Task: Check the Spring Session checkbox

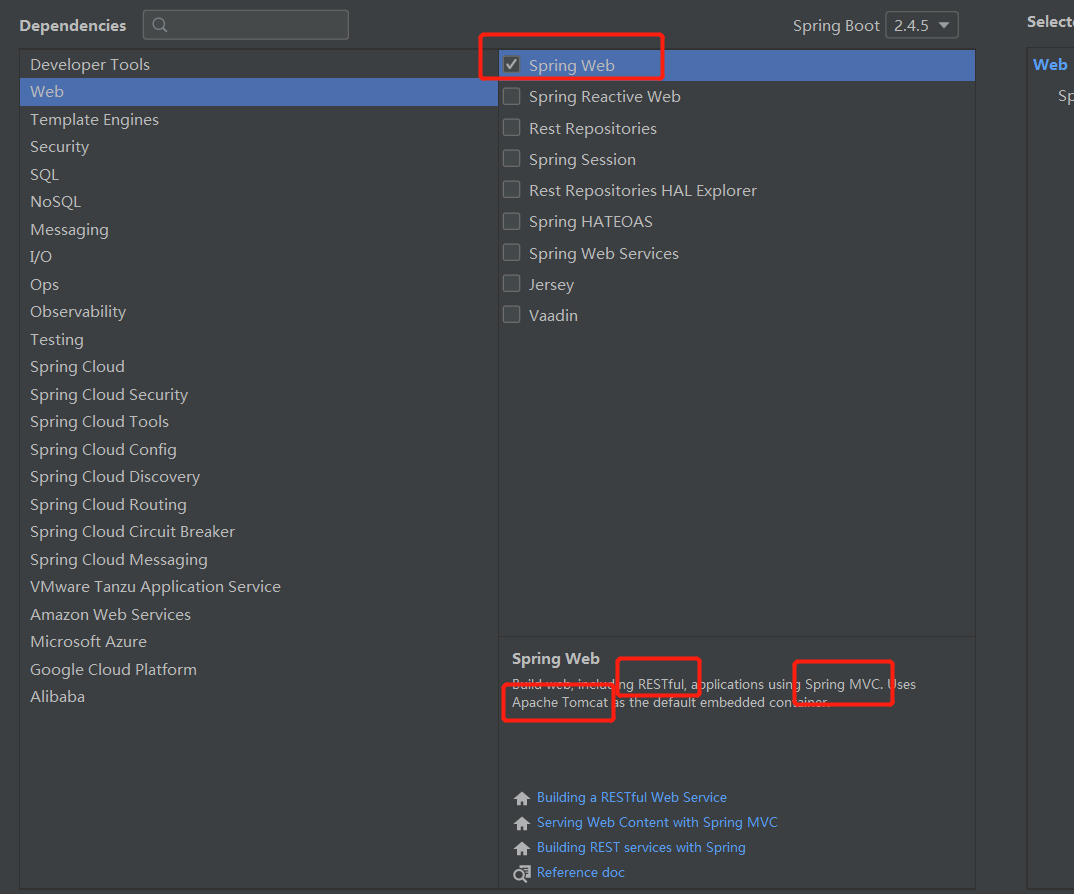Action: point(512,158)
